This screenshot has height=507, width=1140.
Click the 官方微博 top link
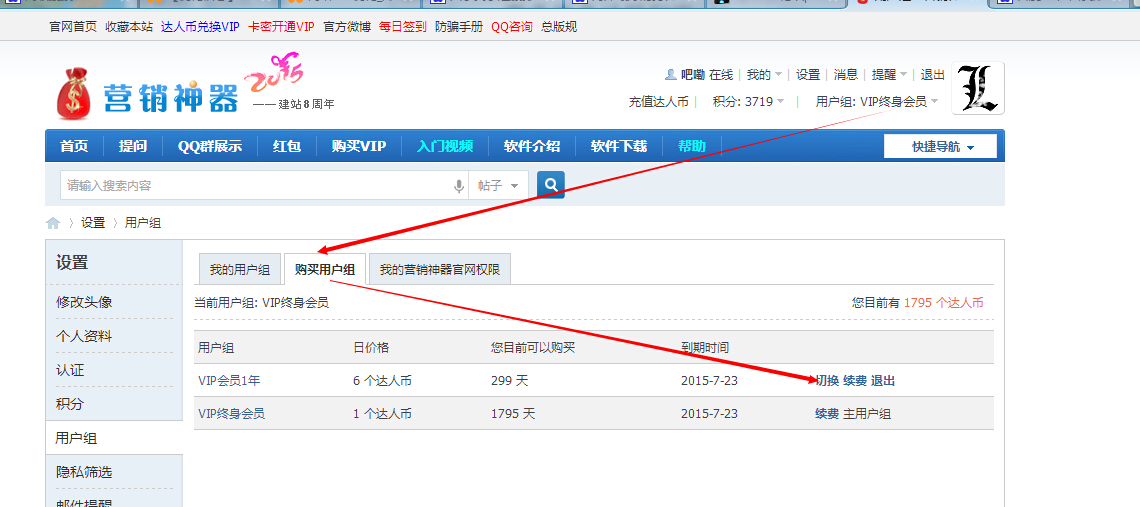point(347,27)
